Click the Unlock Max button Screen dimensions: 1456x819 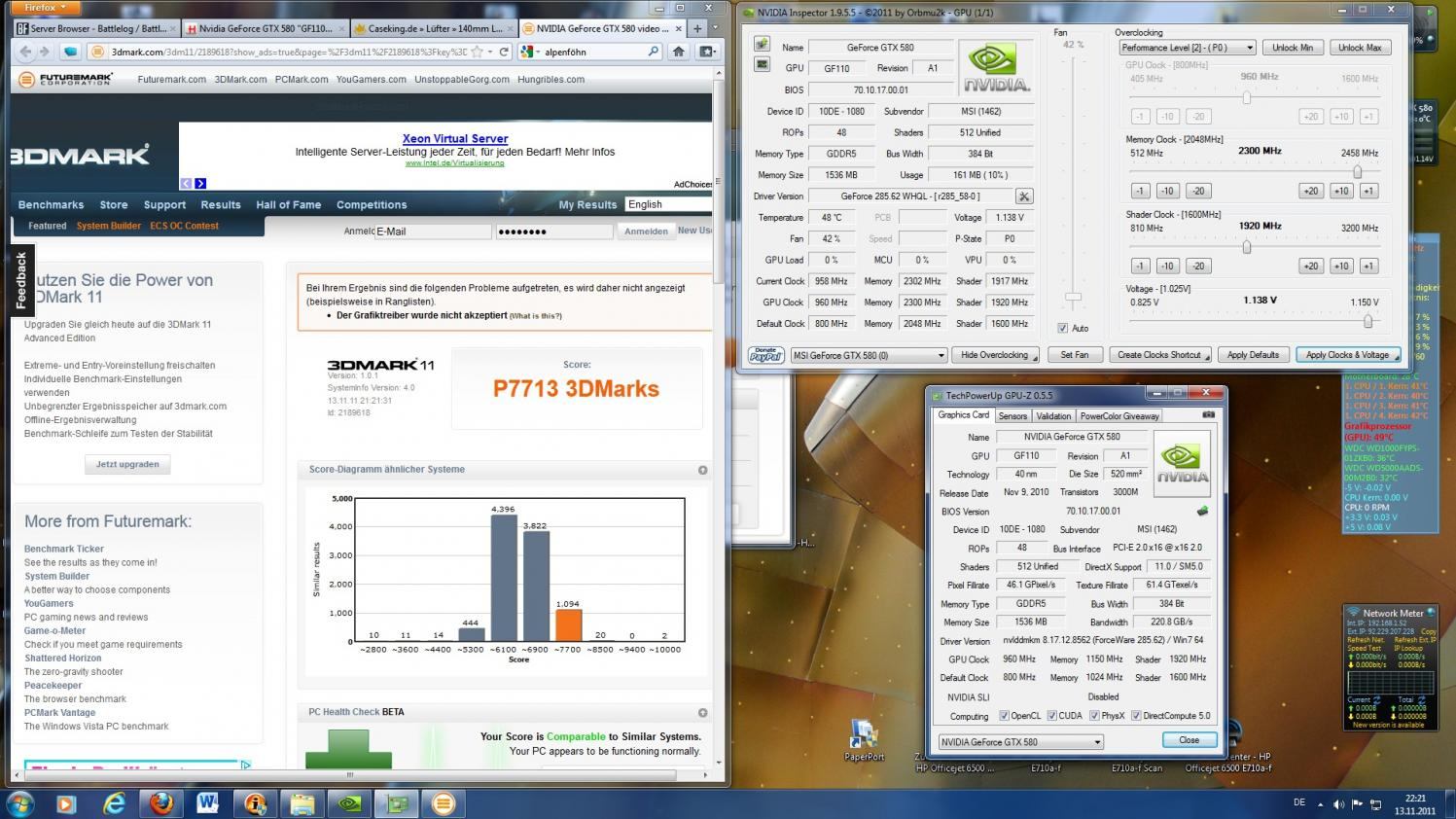[x=1360, y=47]
